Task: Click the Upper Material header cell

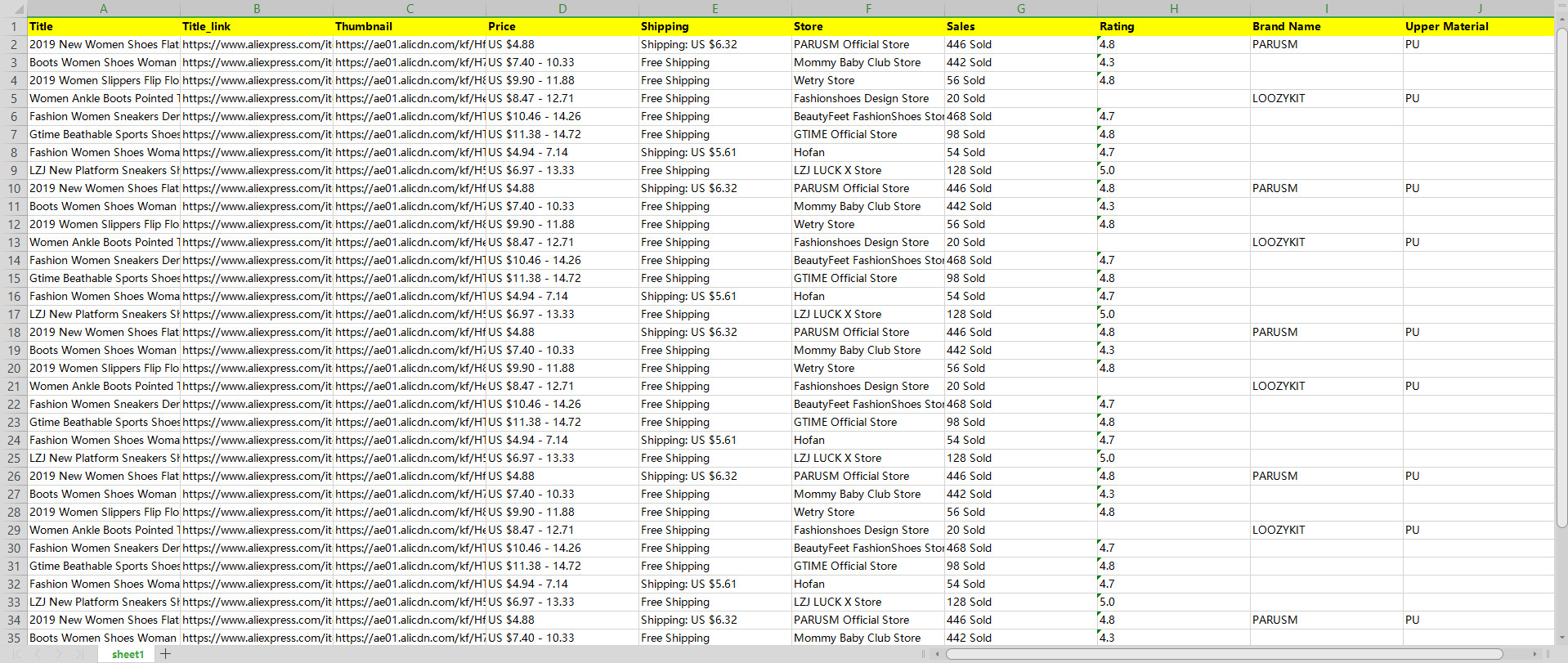Action: pos(1478,26)
